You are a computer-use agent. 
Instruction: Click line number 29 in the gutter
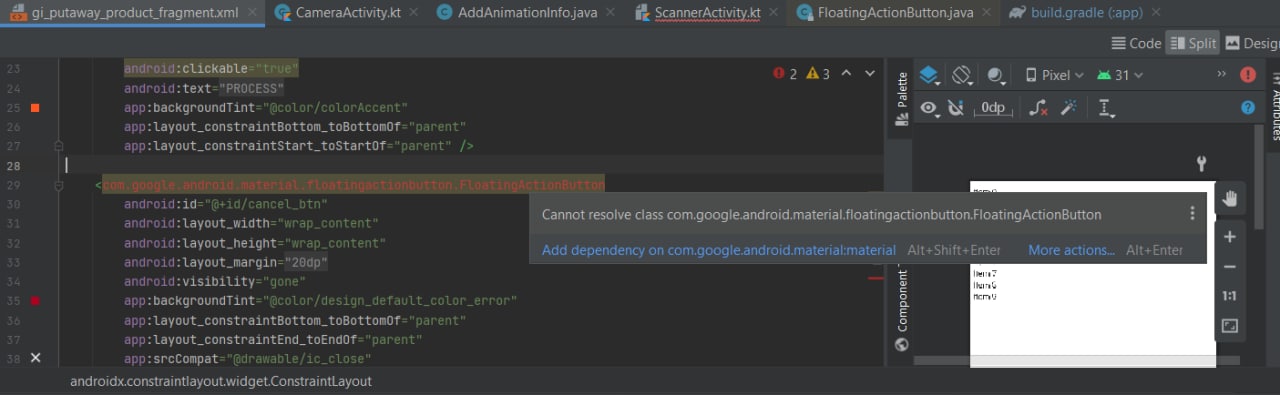click(x=13, y=185)
